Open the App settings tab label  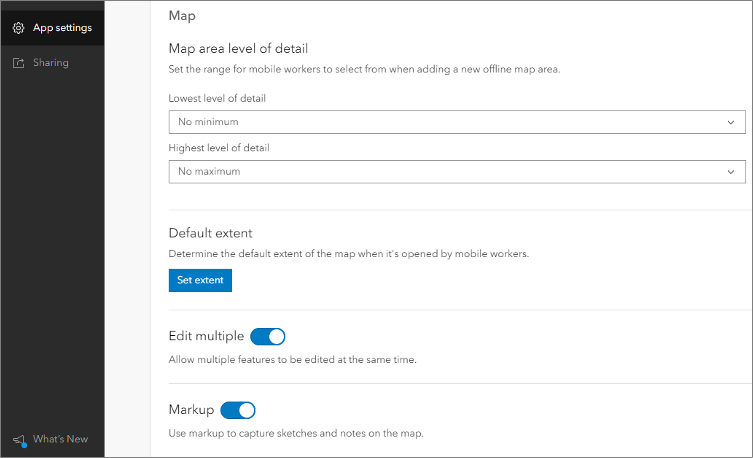pyautogui.click(x=62, y=28)
